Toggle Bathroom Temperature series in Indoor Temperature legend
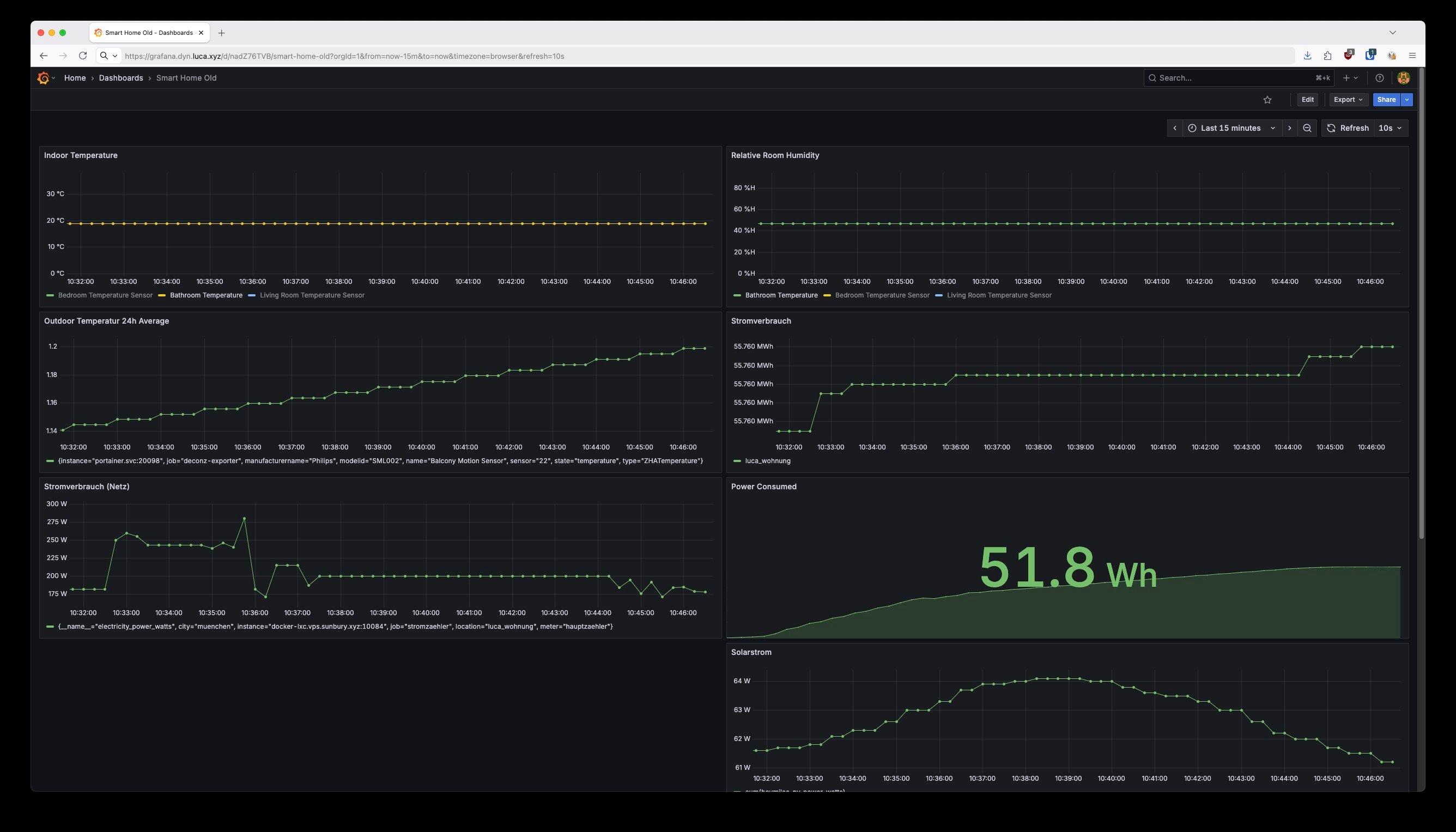 [207, 295]
